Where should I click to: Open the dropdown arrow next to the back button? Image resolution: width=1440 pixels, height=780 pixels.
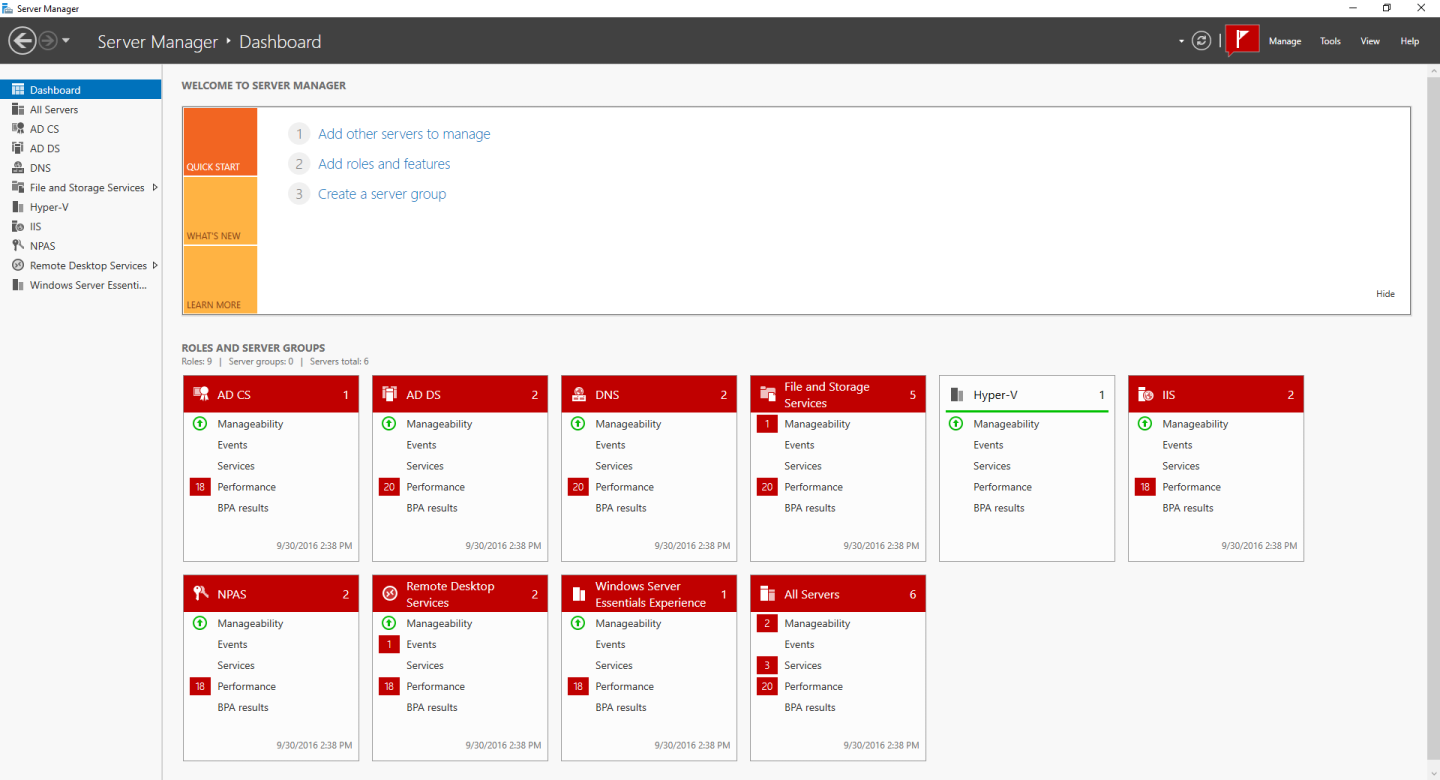pyautogui.click(x=66, y=41)
